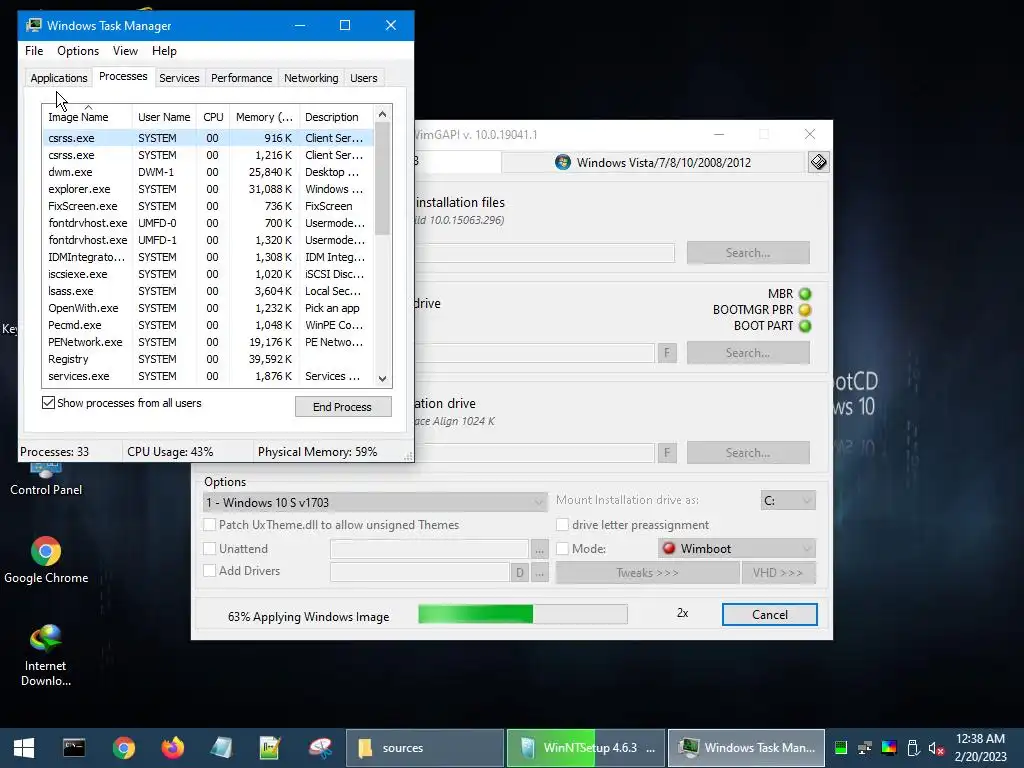
Task: Toggle the Mode checkbox
Action: pyautogui.click(x=562, y=549)
